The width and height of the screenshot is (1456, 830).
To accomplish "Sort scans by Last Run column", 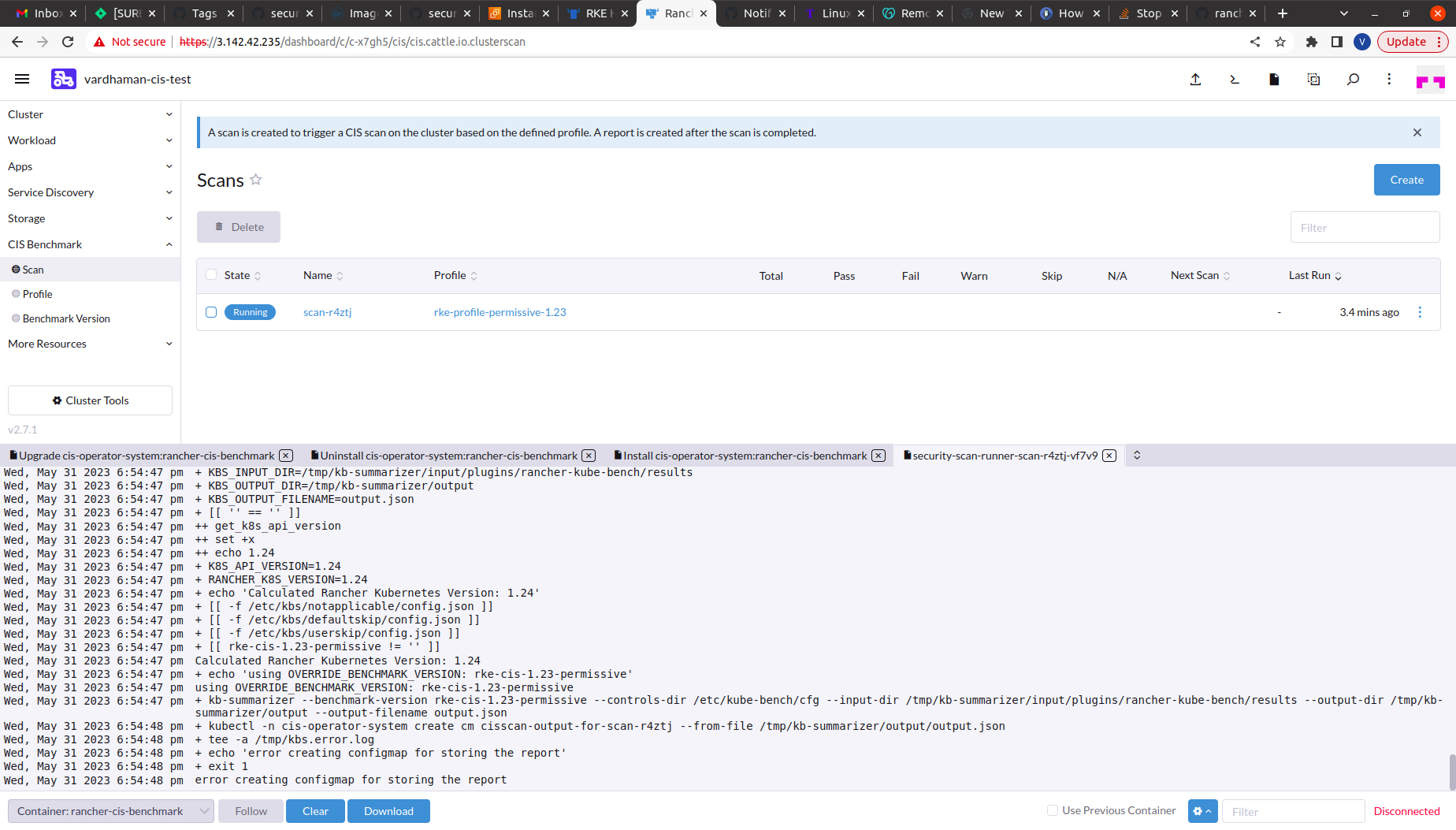I will tap(1310, 275).
